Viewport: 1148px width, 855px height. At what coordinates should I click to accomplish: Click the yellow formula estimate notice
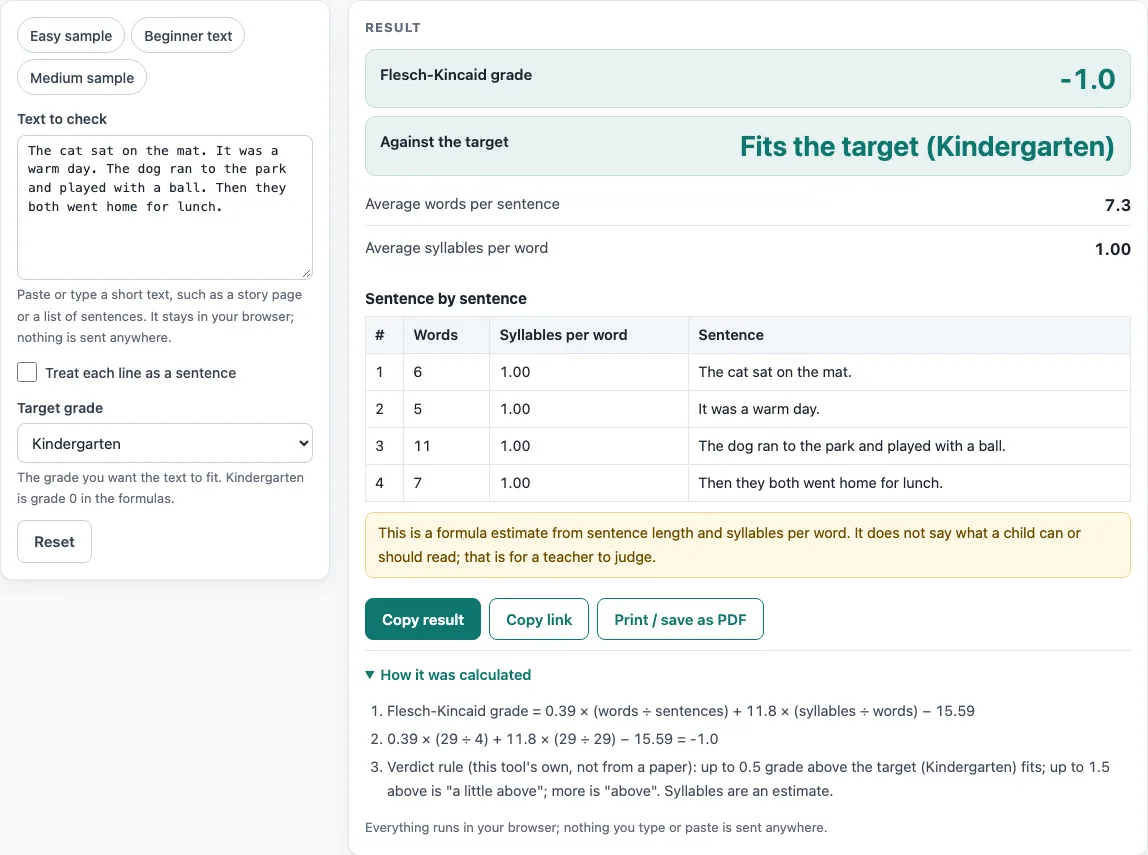748,545
